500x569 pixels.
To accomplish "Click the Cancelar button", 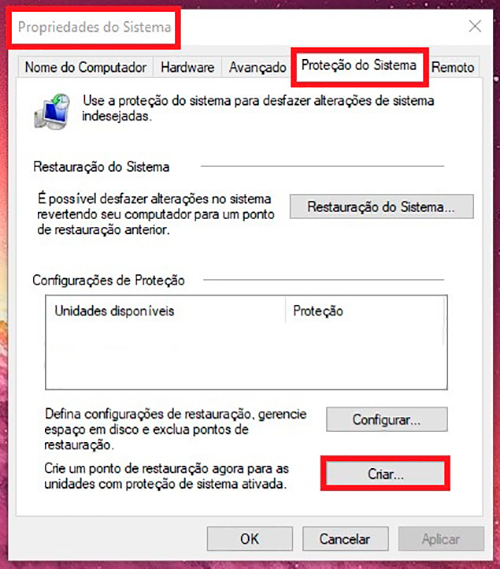I will click(x=345, y=539).
